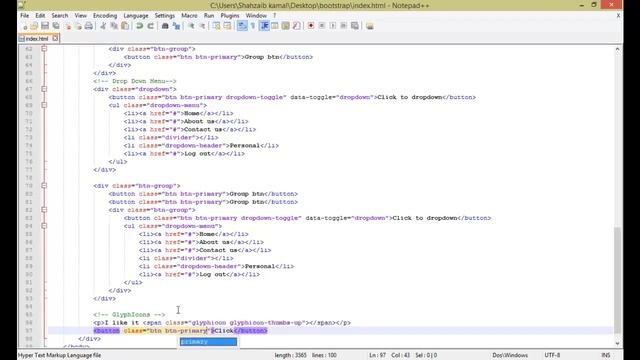Zoom out using the toolbar icon
This screenshot has height=360, width=640.
[x=202, y=26]
